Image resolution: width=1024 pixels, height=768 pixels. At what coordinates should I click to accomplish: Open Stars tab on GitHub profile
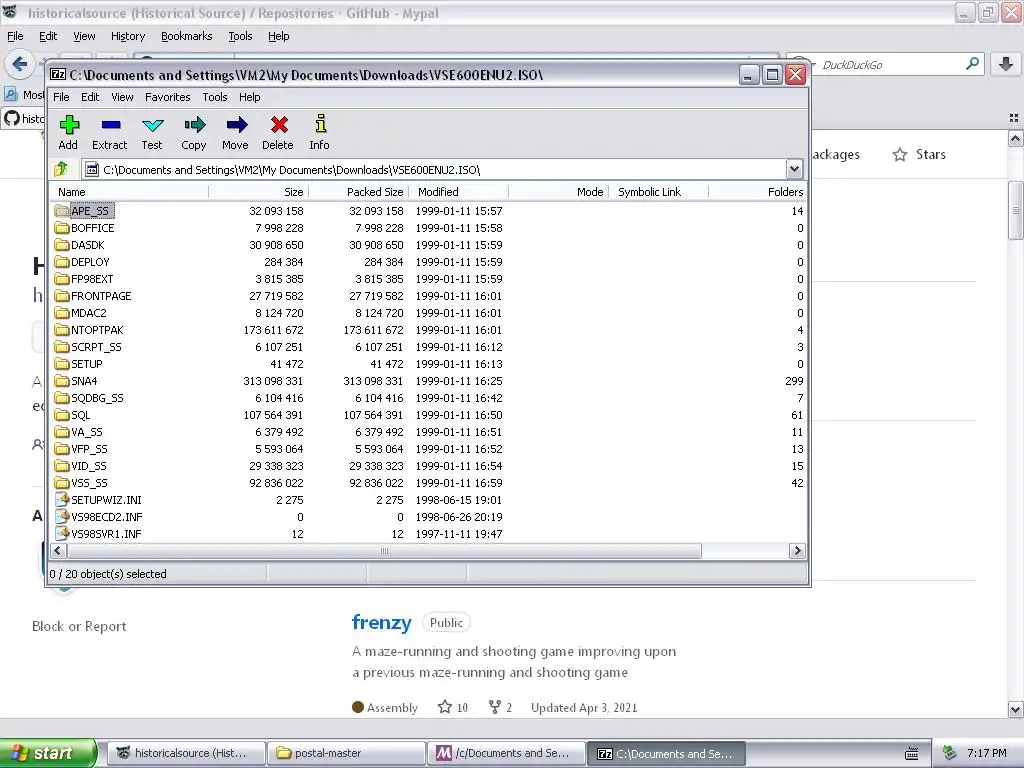[x=920, y=155]
